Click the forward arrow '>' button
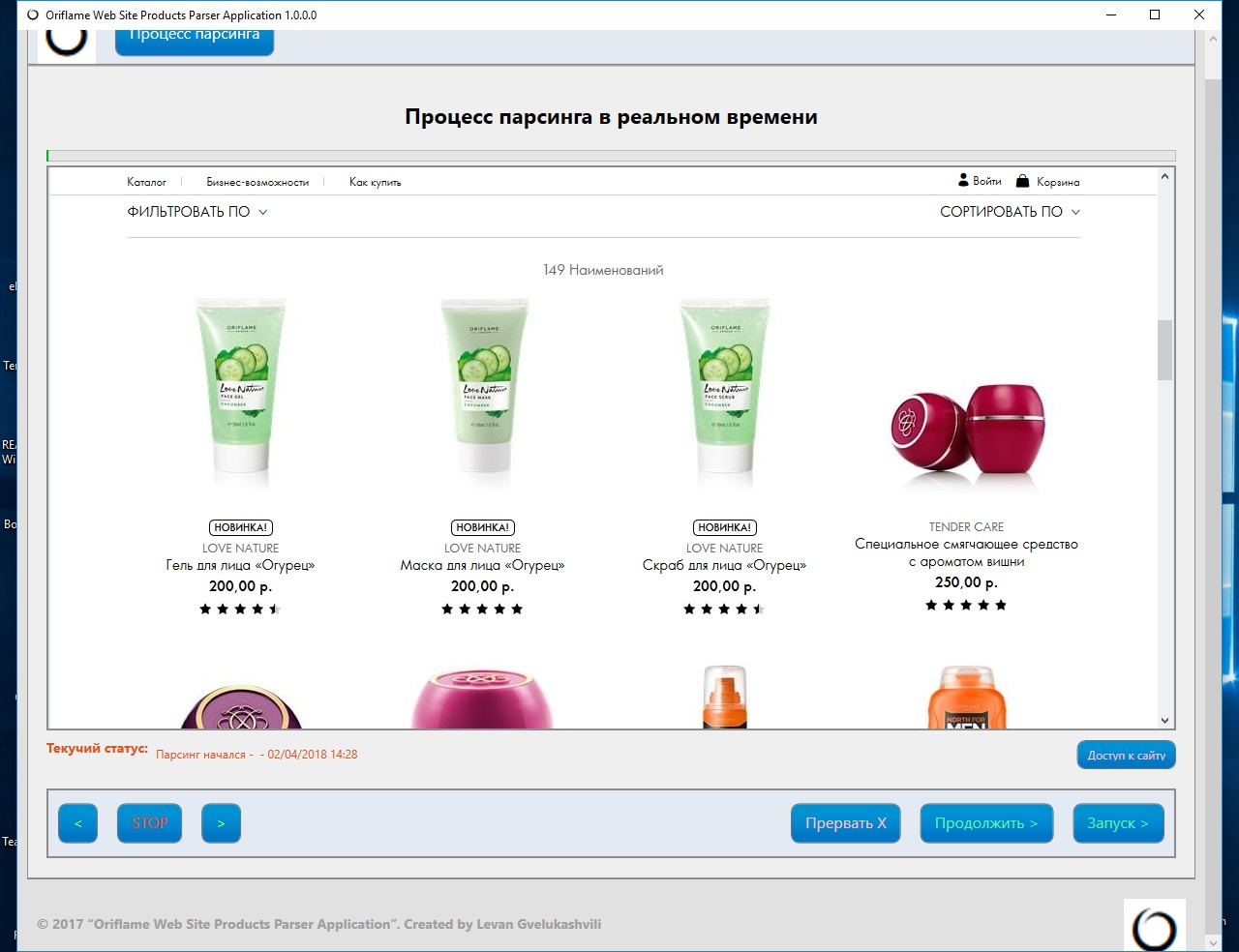The width and height of the screenshot is (1239, 952). click(x=221, y=823)
